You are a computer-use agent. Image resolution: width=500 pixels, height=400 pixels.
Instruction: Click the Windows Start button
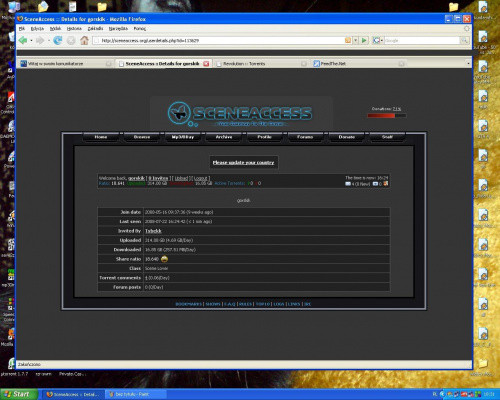(x=19, y=394)
